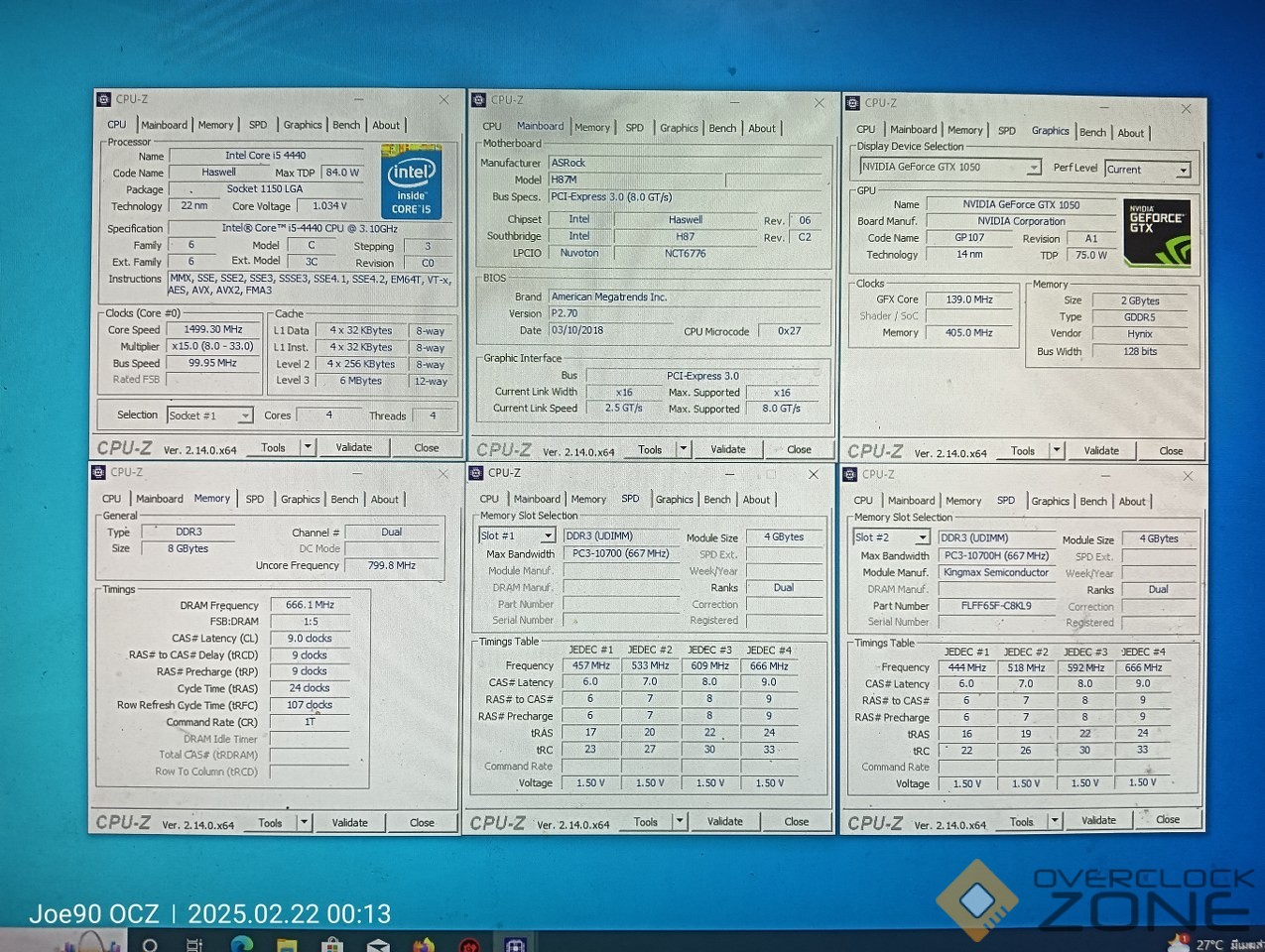Viewport: 1265px width, 952px height.
Task: Switch to Mainboard tab in the Slot #2 window
Action: (911, 501)
